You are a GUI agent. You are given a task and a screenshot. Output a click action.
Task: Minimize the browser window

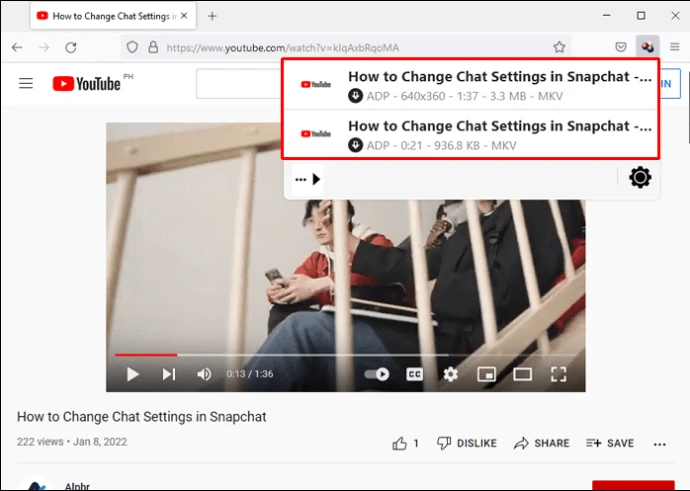[x=606, y=15]
